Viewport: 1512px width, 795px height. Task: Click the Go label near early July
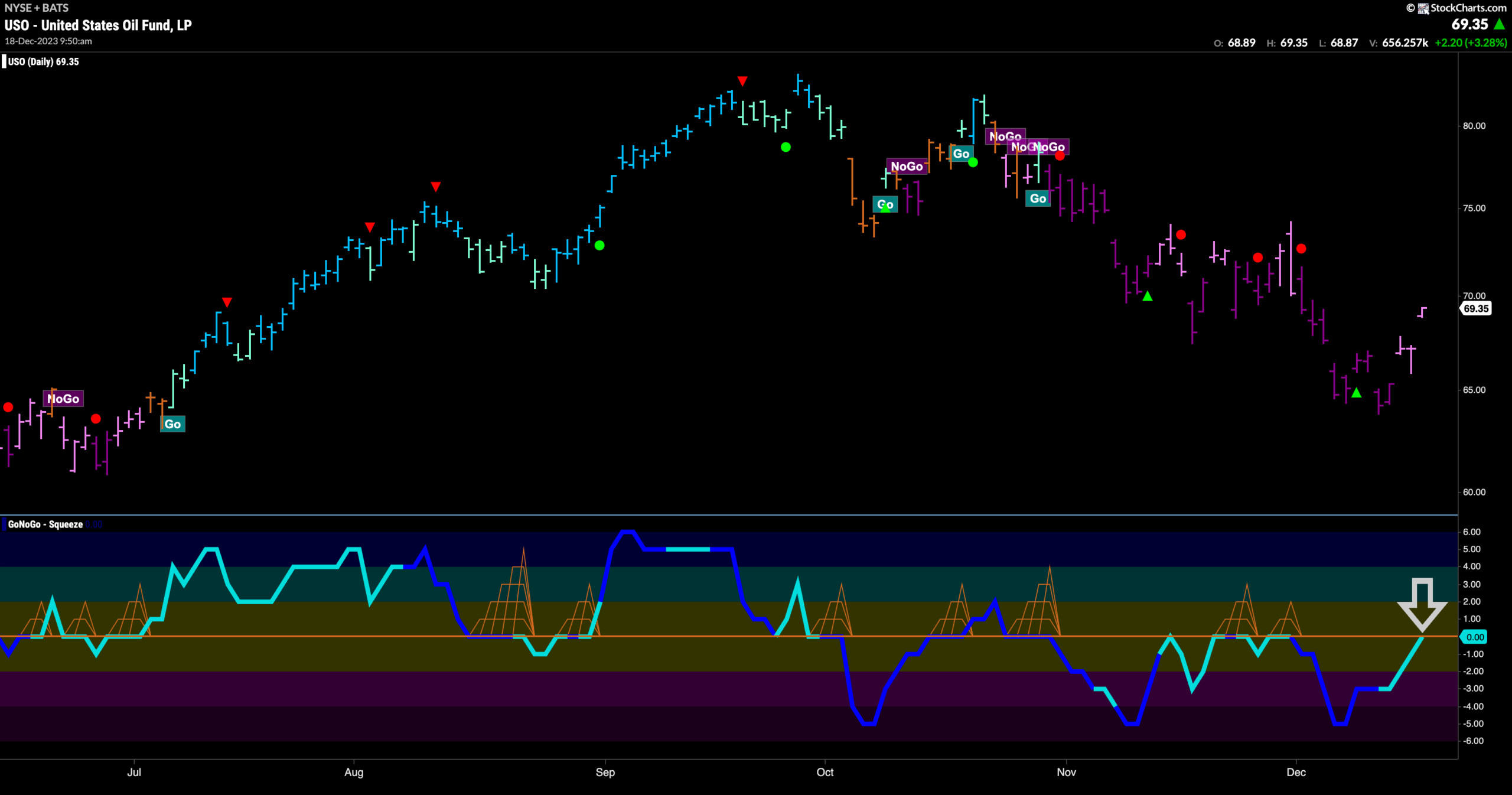172,424
